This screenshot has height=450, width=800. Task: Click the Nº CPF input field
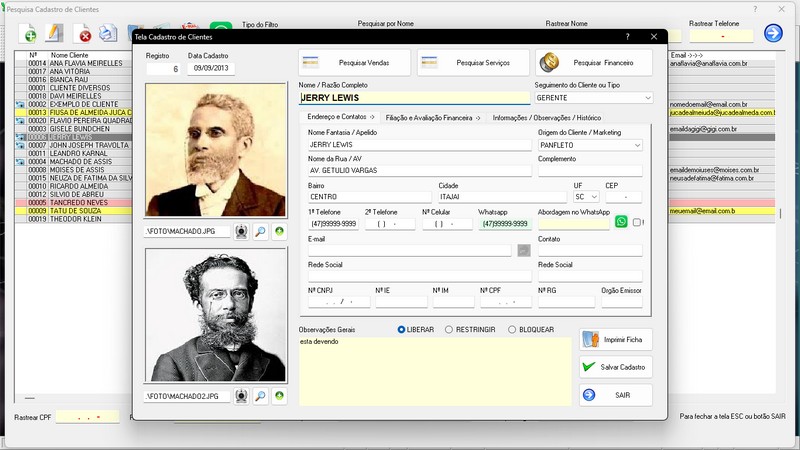pos(506,302)
